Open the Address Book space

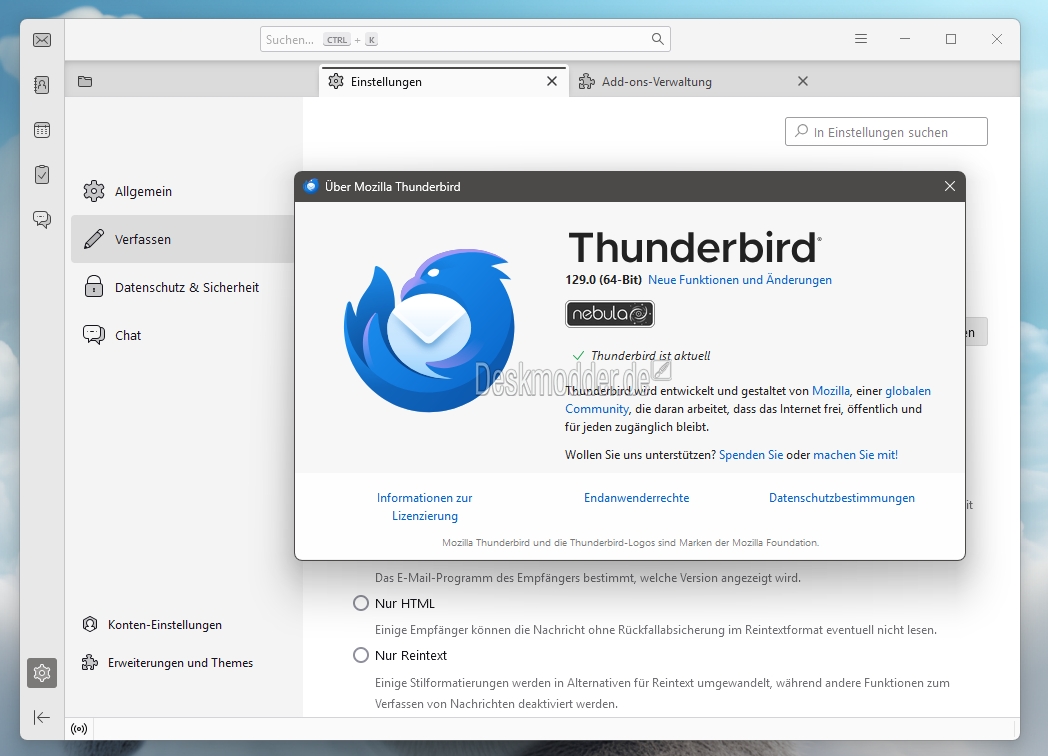[x=41, y=85]
